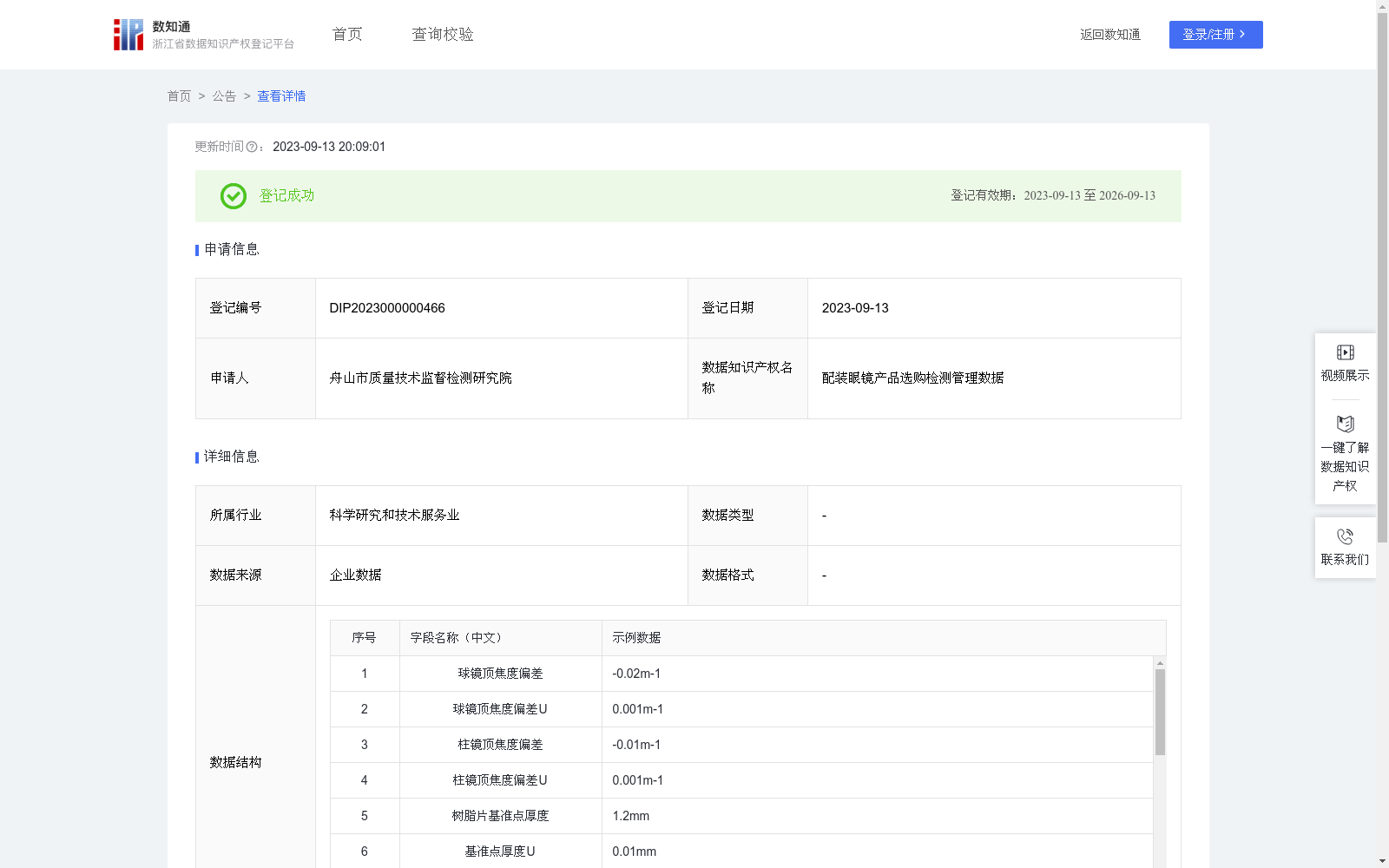Go to 首页 in the breadcrumb
Viewport: 1389px width, 868px height.
[x=179, y=96]
